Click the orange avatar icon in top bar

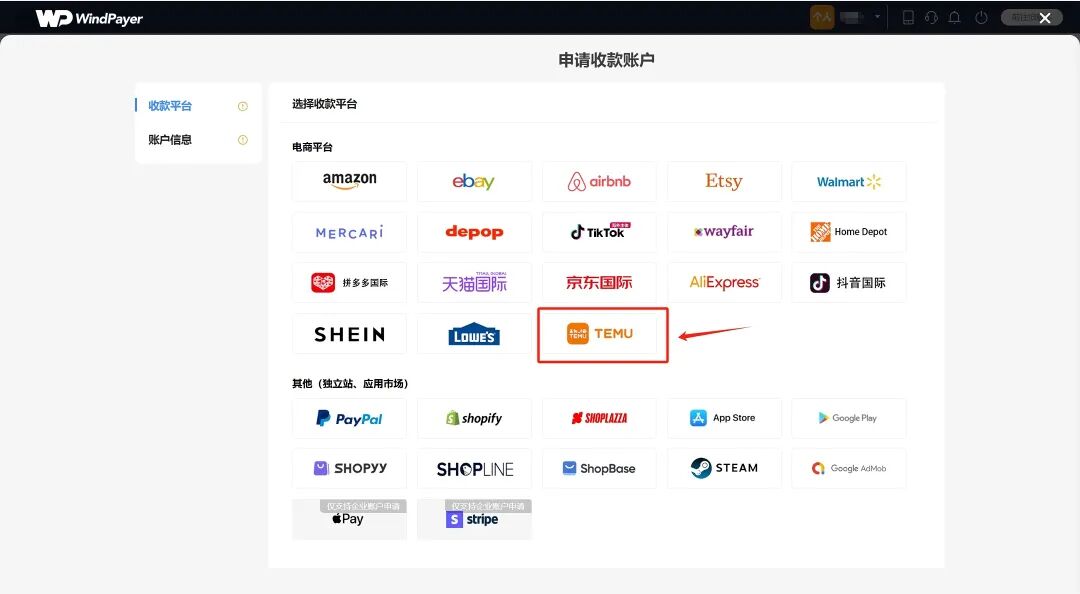[821, 16]
